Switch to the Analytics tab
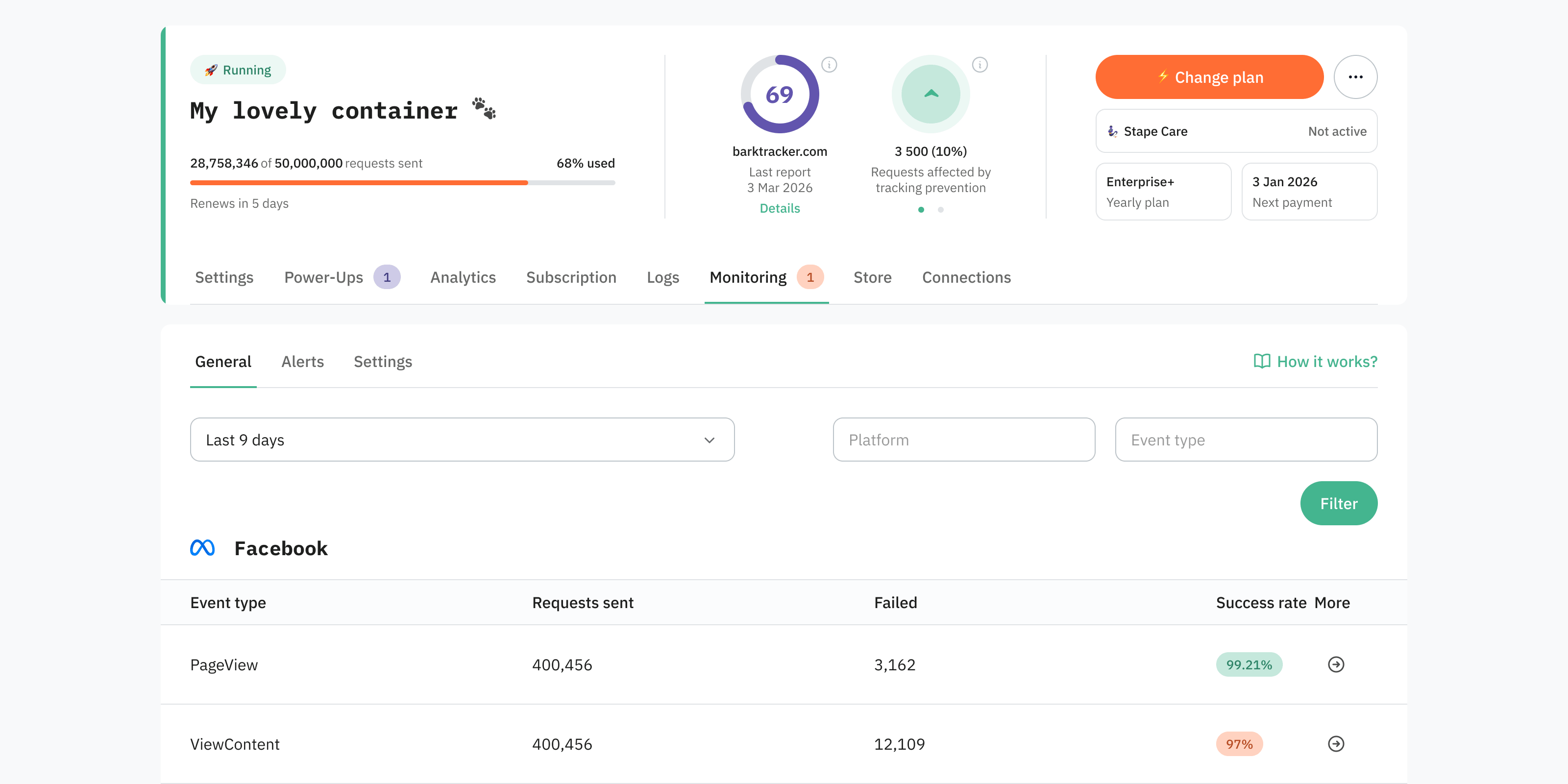This screenshot has width=1568, height=784. point(463,277)
